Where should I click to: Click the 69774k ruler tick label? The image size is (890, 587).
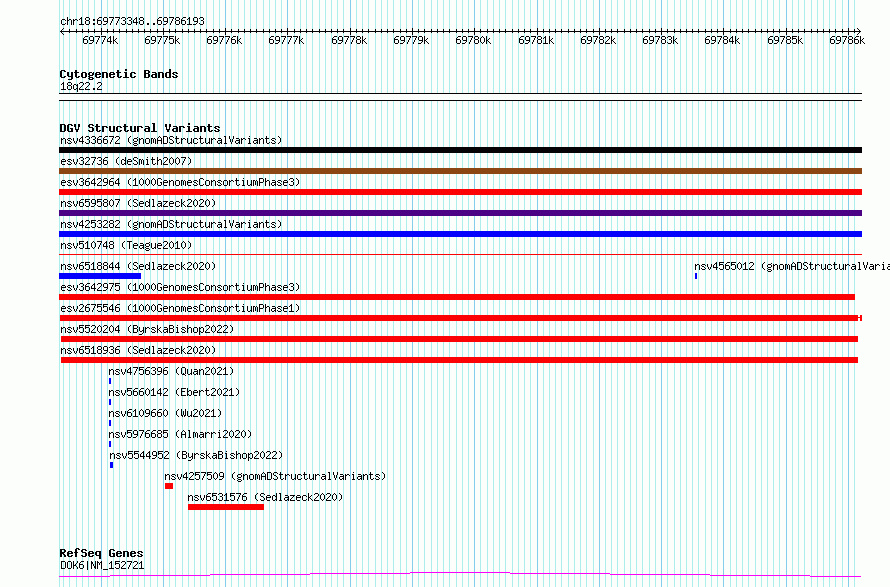click(x=100, y=40)
